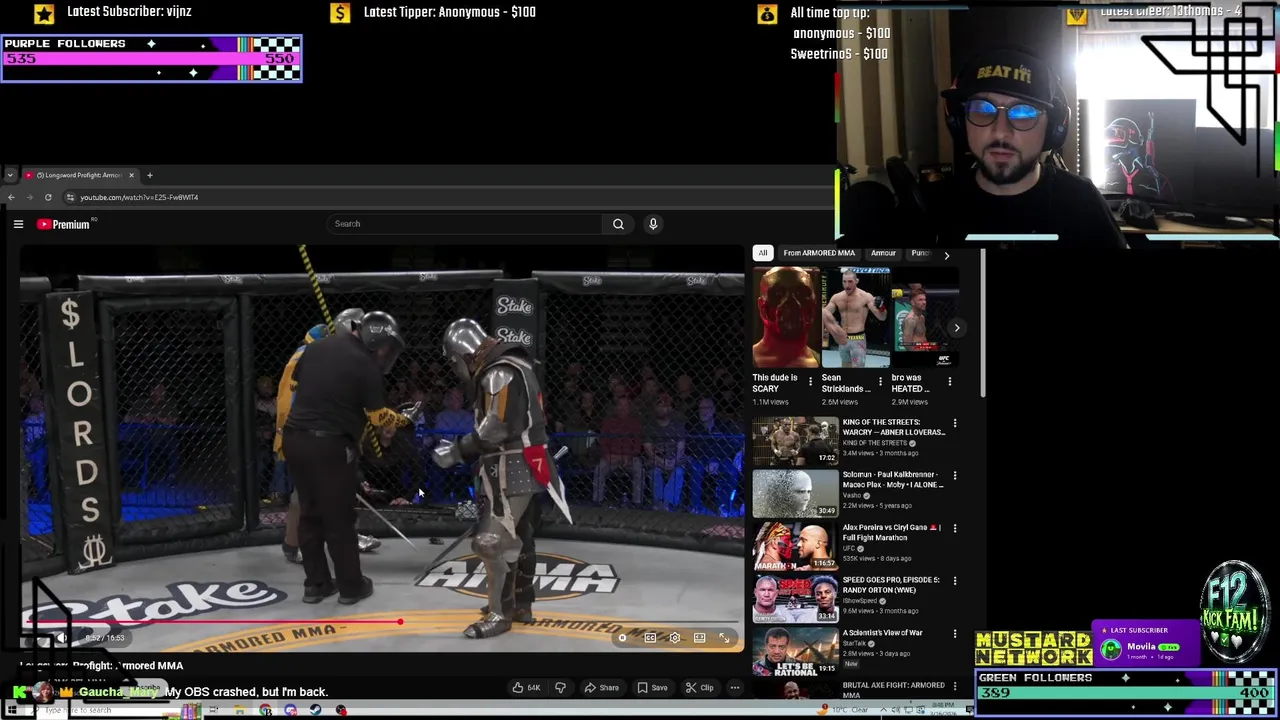Open the Sean Stricklands short thumbnail
The height and width of the screenshot is (720, 1280).
tap(855, 318)
